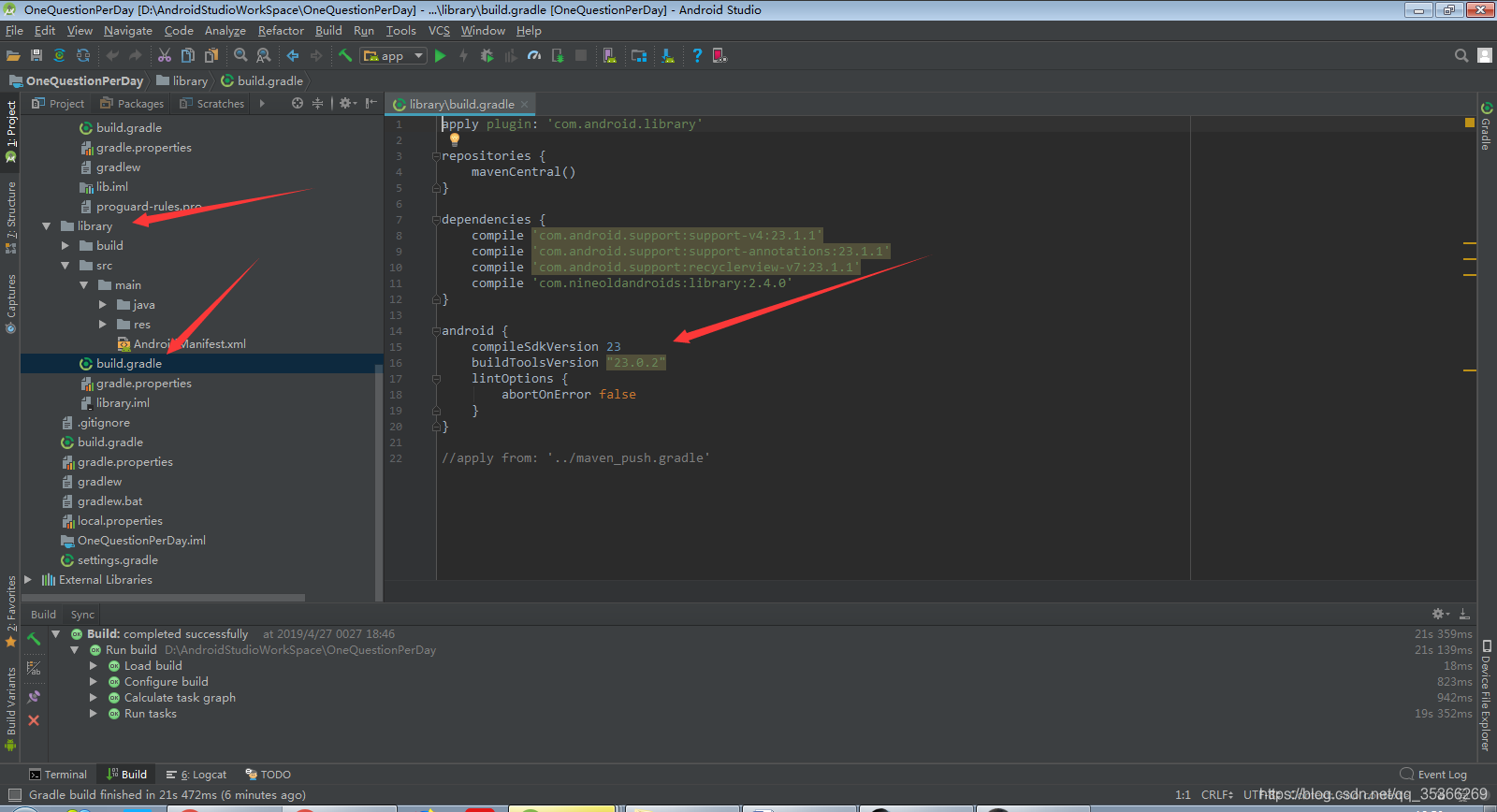Open the Logcat tool window
This screenshot has height=812, width=1497.
click(196, 775)
